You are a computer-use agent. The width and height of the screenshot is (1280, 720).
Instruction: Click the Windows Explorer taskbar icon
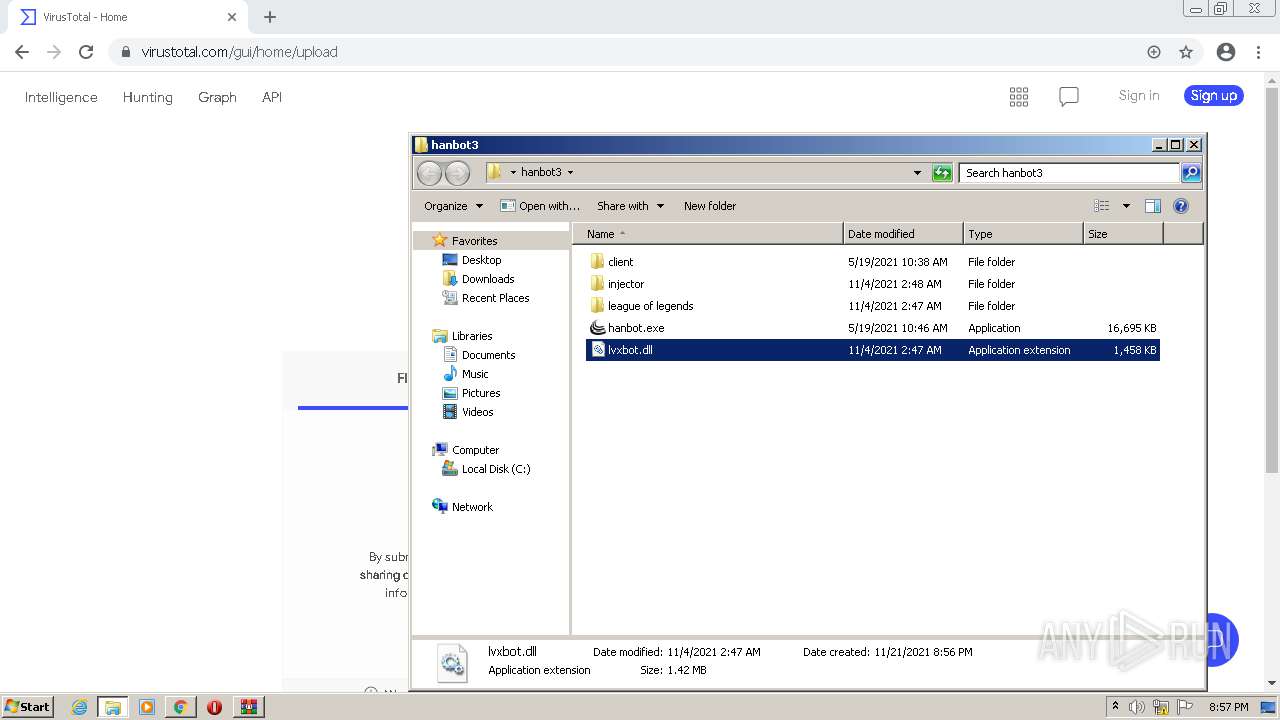coord(113,707)
